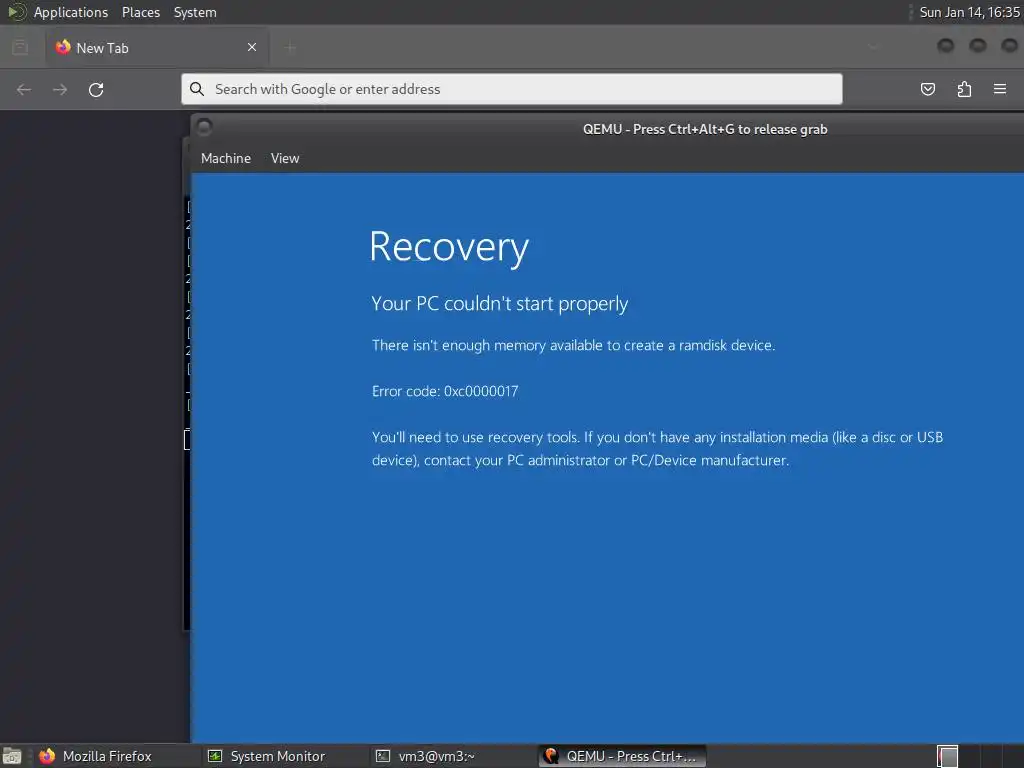Open the QEMU Machine menu

pos(225,159)
